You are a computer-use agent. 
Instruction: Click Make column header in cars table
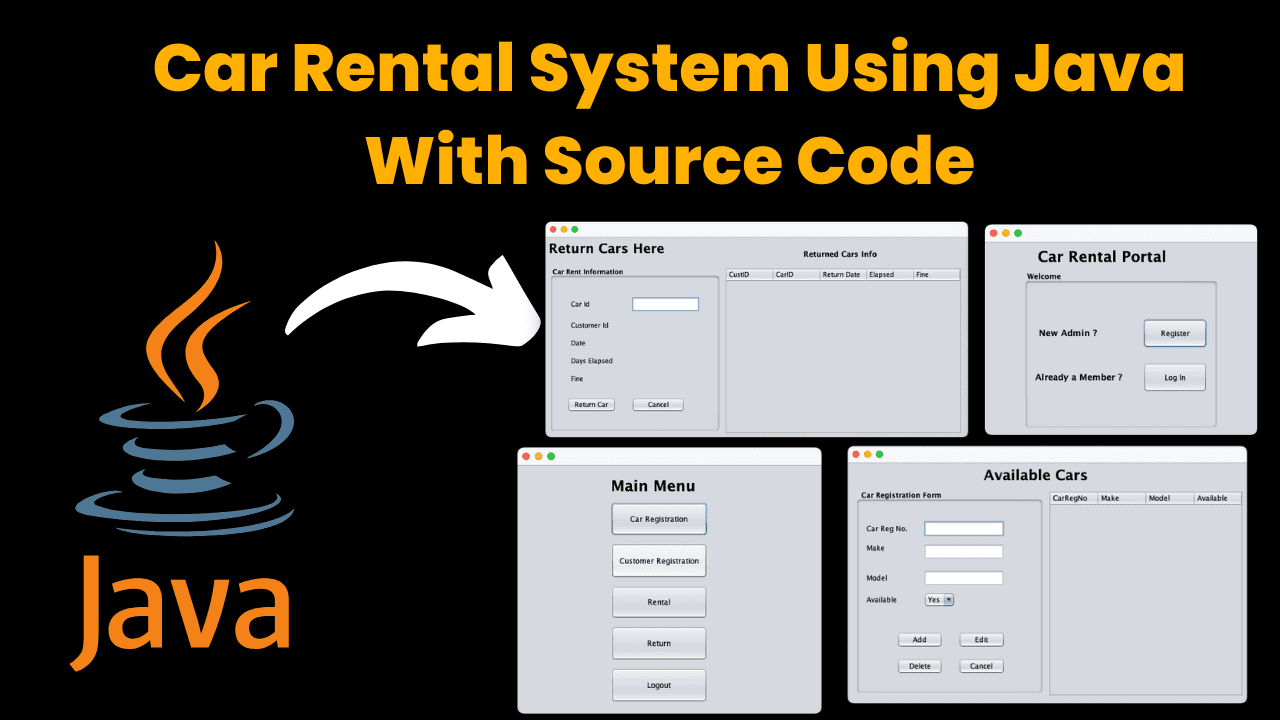pos(1122,498)
